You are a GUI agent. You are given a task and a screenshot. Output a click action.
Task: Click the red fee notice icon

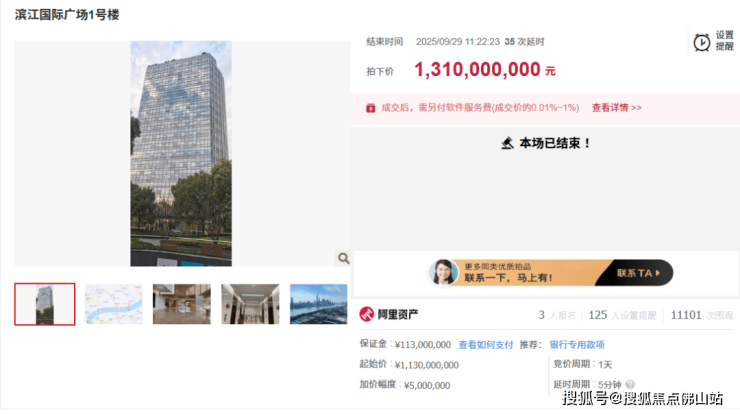point(370,107)
